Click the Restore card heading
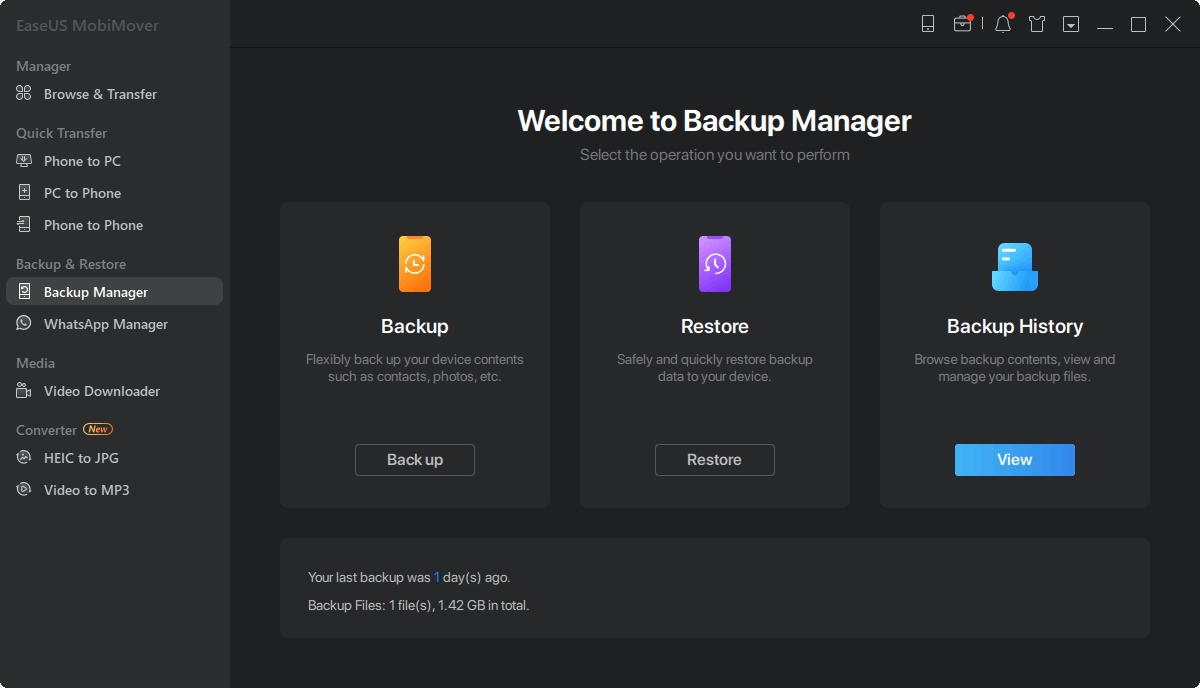 tap(715, 327)
